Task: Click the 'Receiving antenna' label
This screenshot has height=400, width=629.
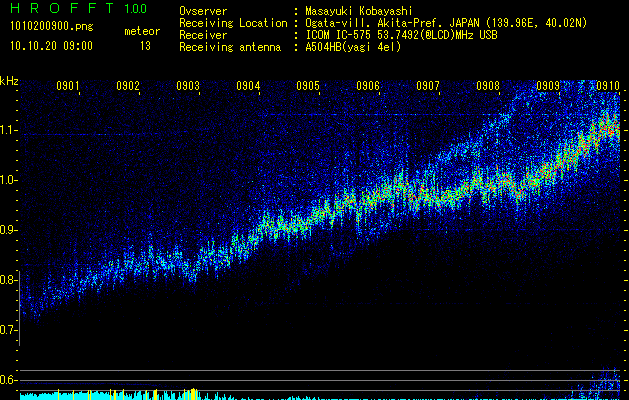Action: coord(230,47)
